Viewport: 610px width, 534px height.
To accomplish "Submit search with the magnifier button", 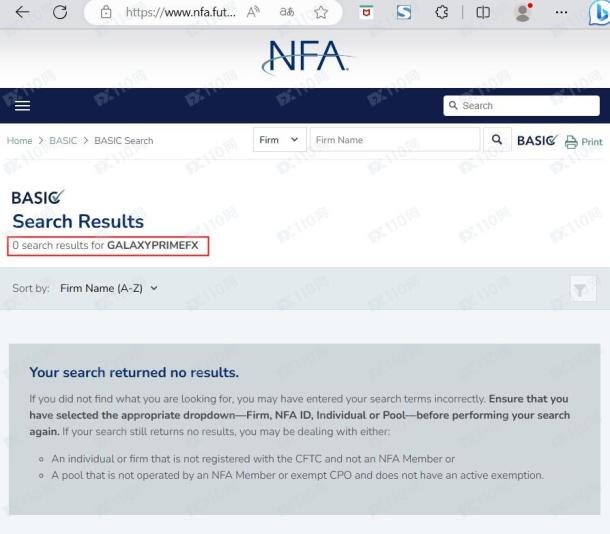I will (x=497, y=140).
